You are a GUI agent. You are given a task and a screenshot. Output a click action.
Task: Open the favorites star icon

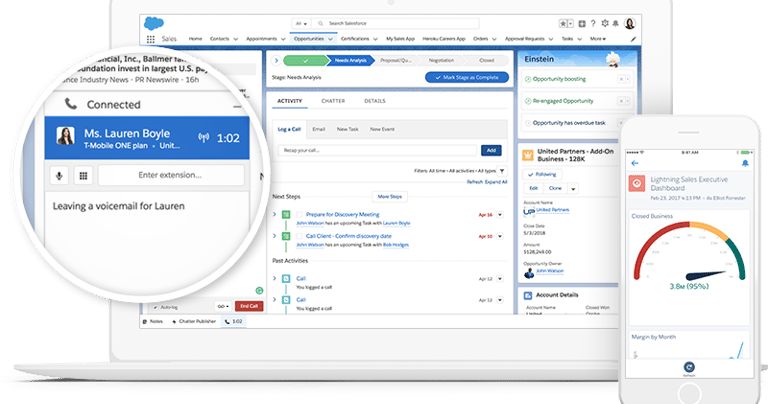coord(563,24)
